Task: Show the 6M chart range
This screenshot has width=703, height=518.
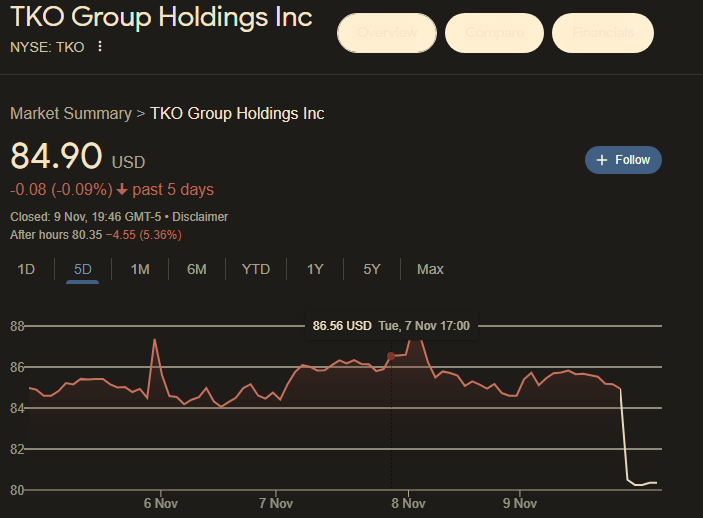Action: click(x=197, y=269)
